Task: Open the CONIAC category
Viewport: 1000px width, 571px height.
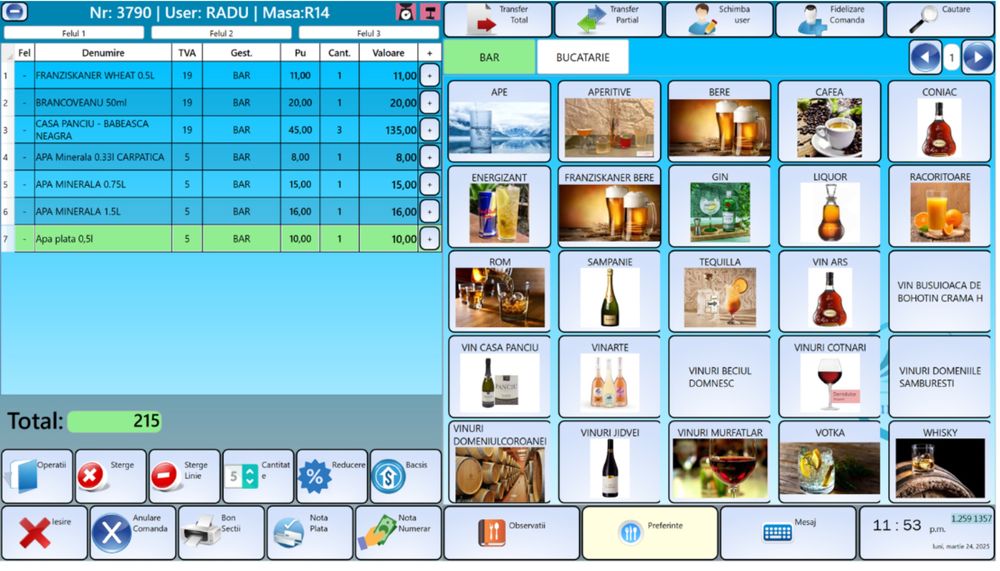Action: coord(939,121)
